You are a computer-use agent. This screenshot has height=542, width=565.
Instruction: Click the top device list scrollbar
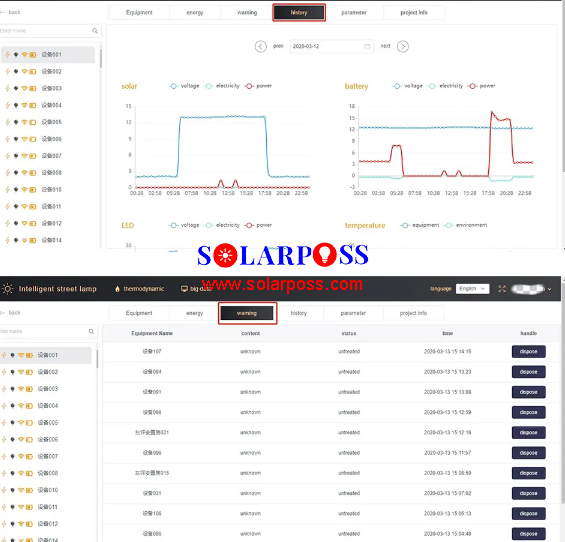(101, 58)
